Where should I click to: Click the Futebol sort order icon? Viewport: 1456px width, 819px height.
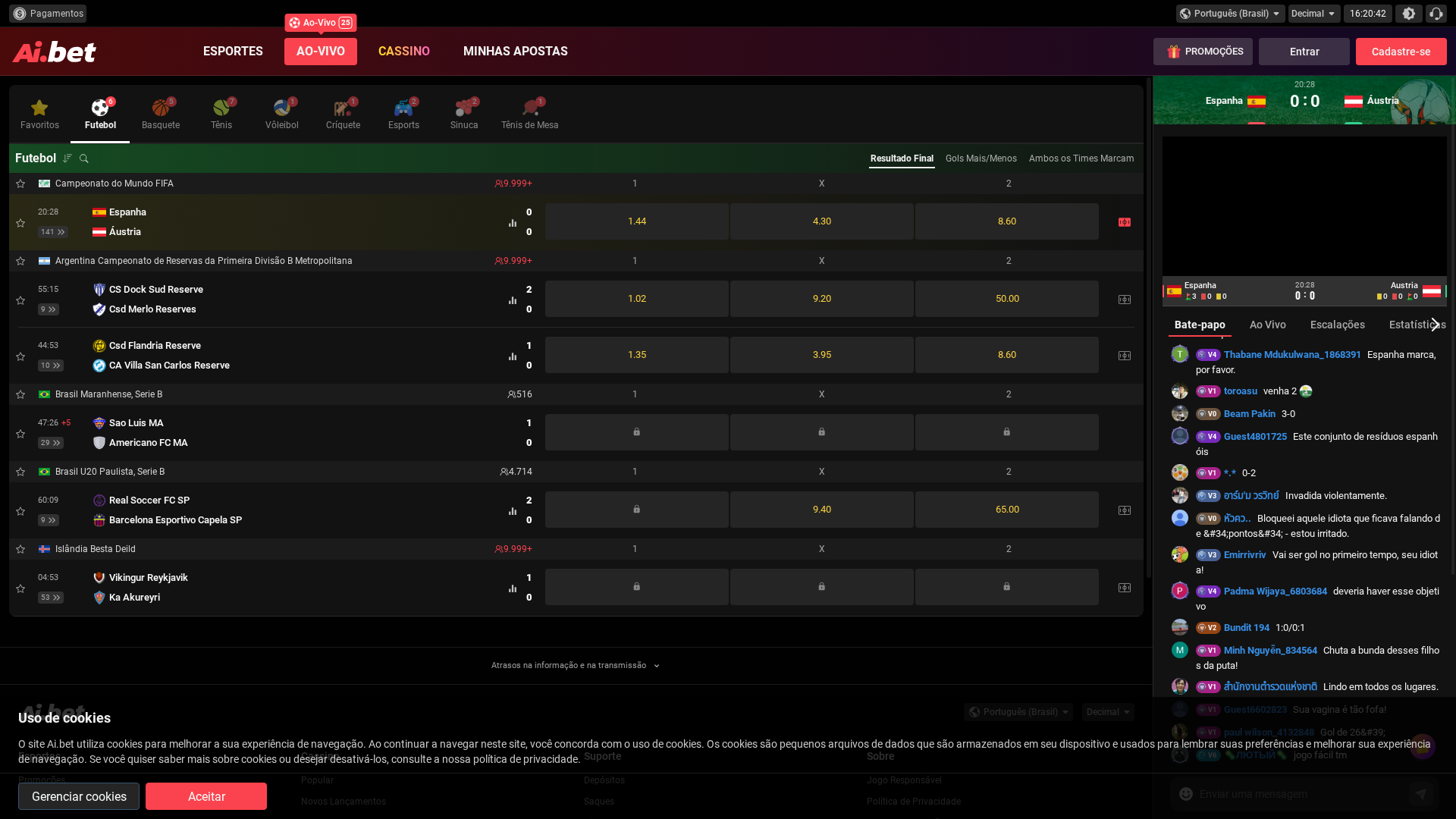click(67, 158)
